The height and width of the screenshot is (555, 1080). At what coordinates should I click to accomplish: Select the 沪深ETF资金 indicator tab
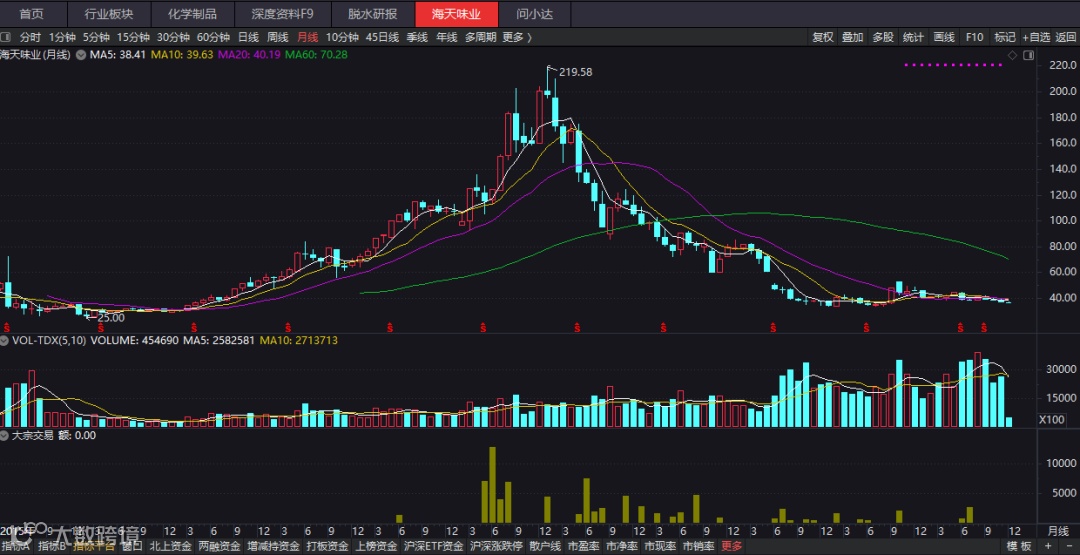pos(433,547)
